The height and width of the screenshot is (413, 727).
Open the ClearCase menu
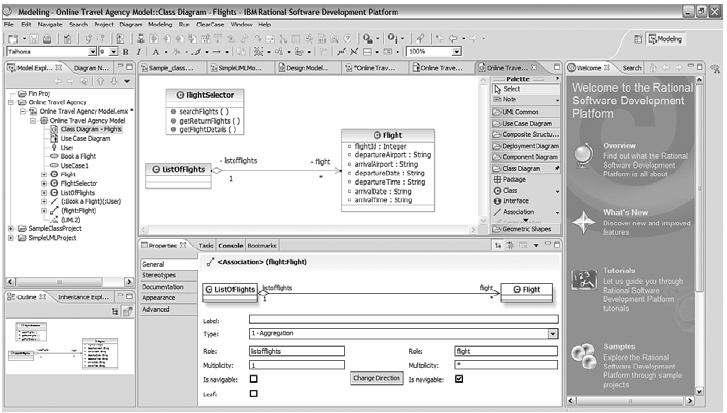210,25
